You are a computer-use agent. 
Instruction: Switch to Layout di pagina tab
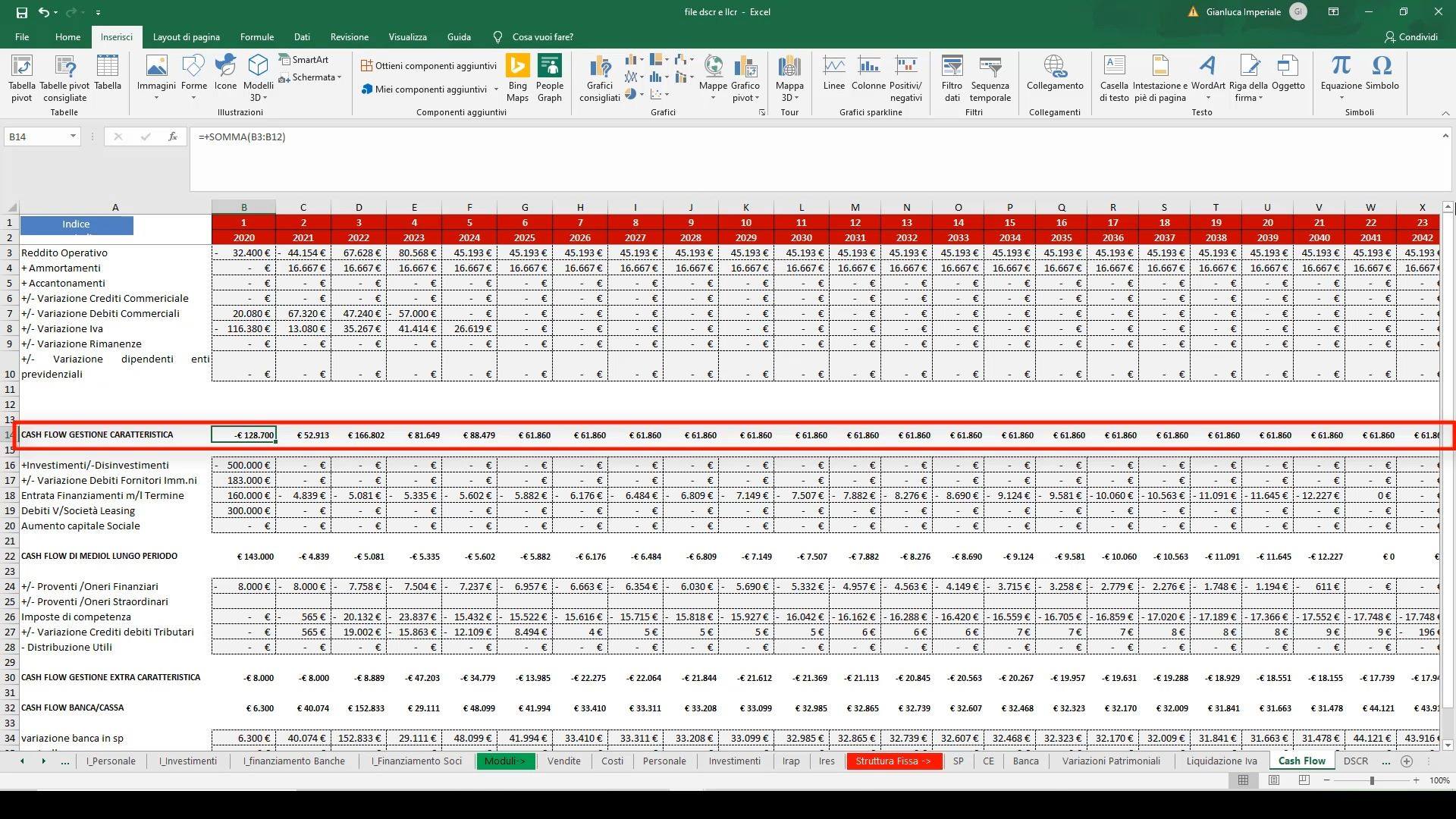(x=186, y=37)
